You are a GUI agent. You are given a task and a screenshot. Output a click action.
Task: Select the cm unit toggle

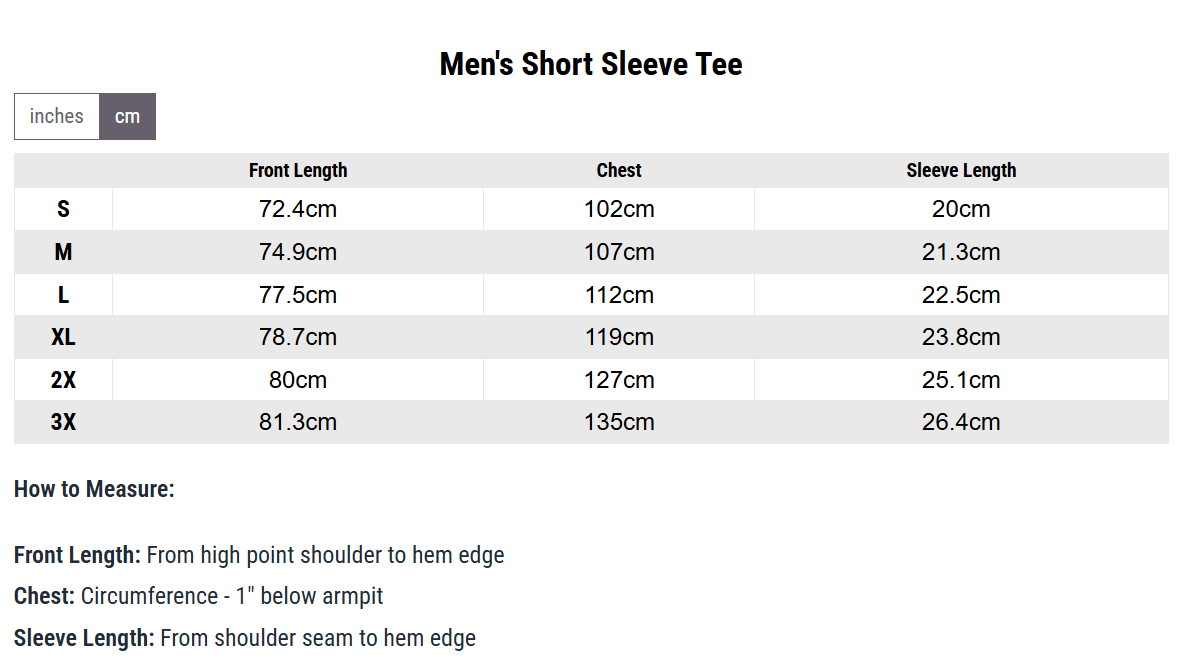tap(127, 117)
